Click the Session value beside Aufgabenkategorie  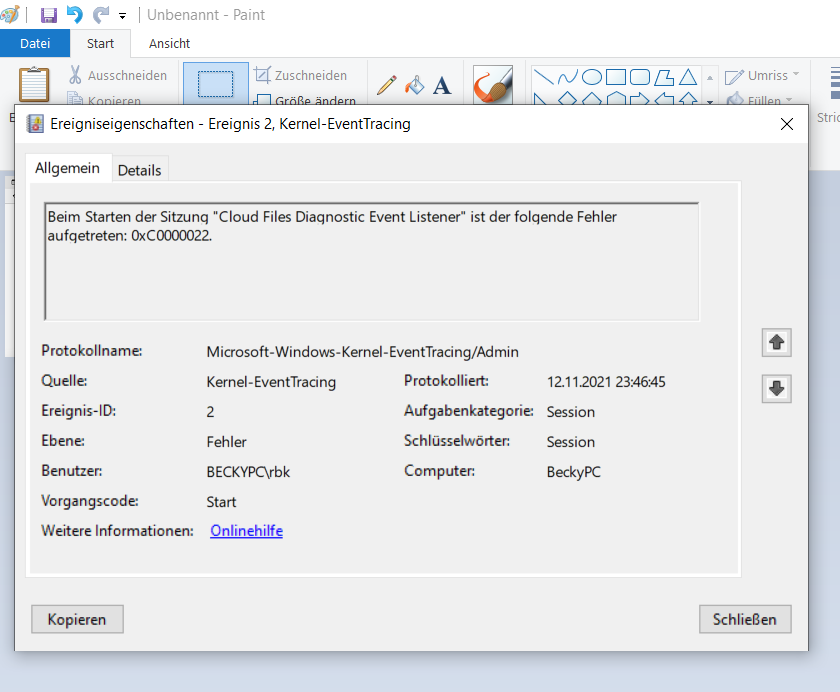pos(571,412)
